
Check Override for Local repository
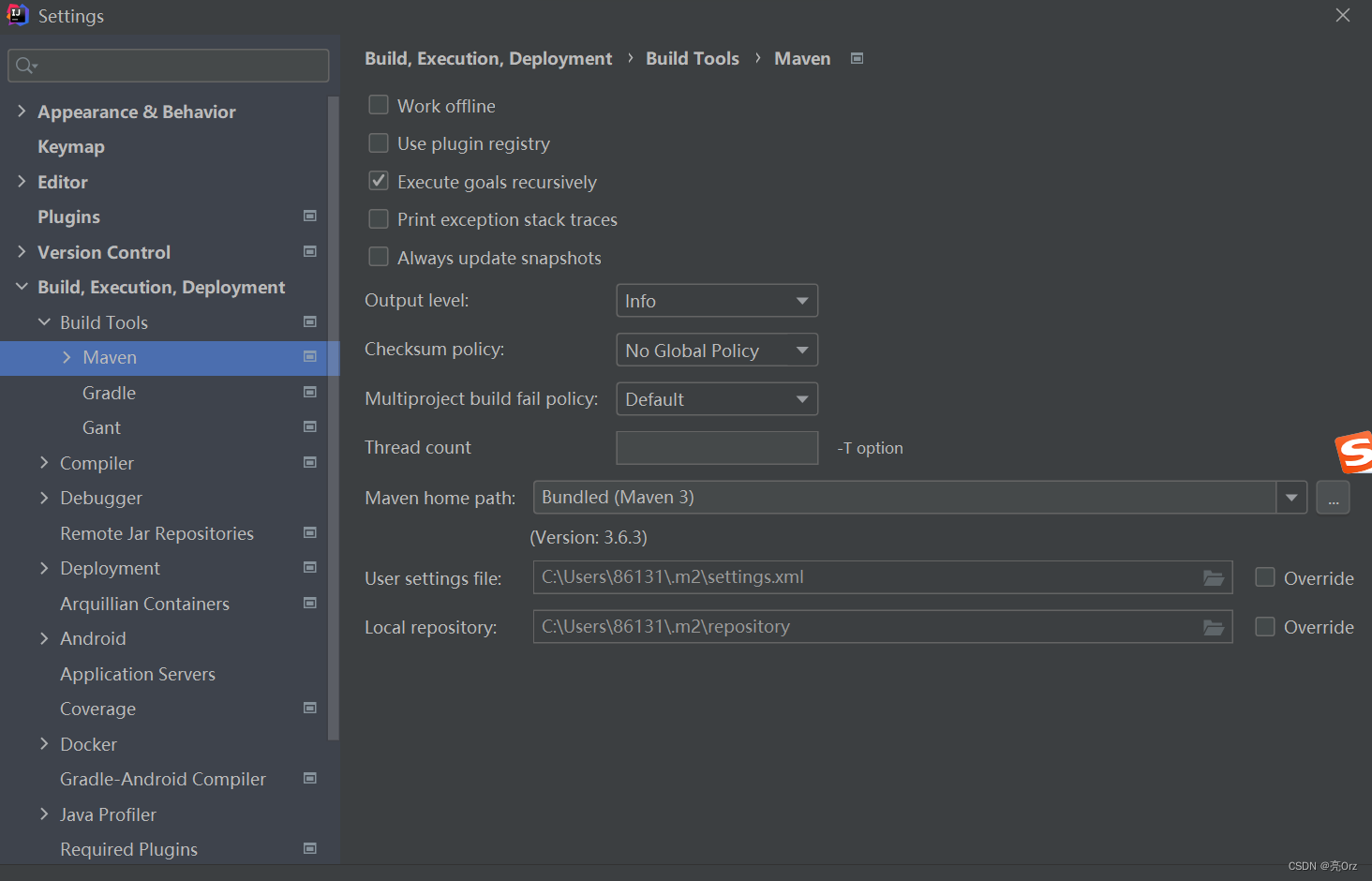[x=1265, y=627]
